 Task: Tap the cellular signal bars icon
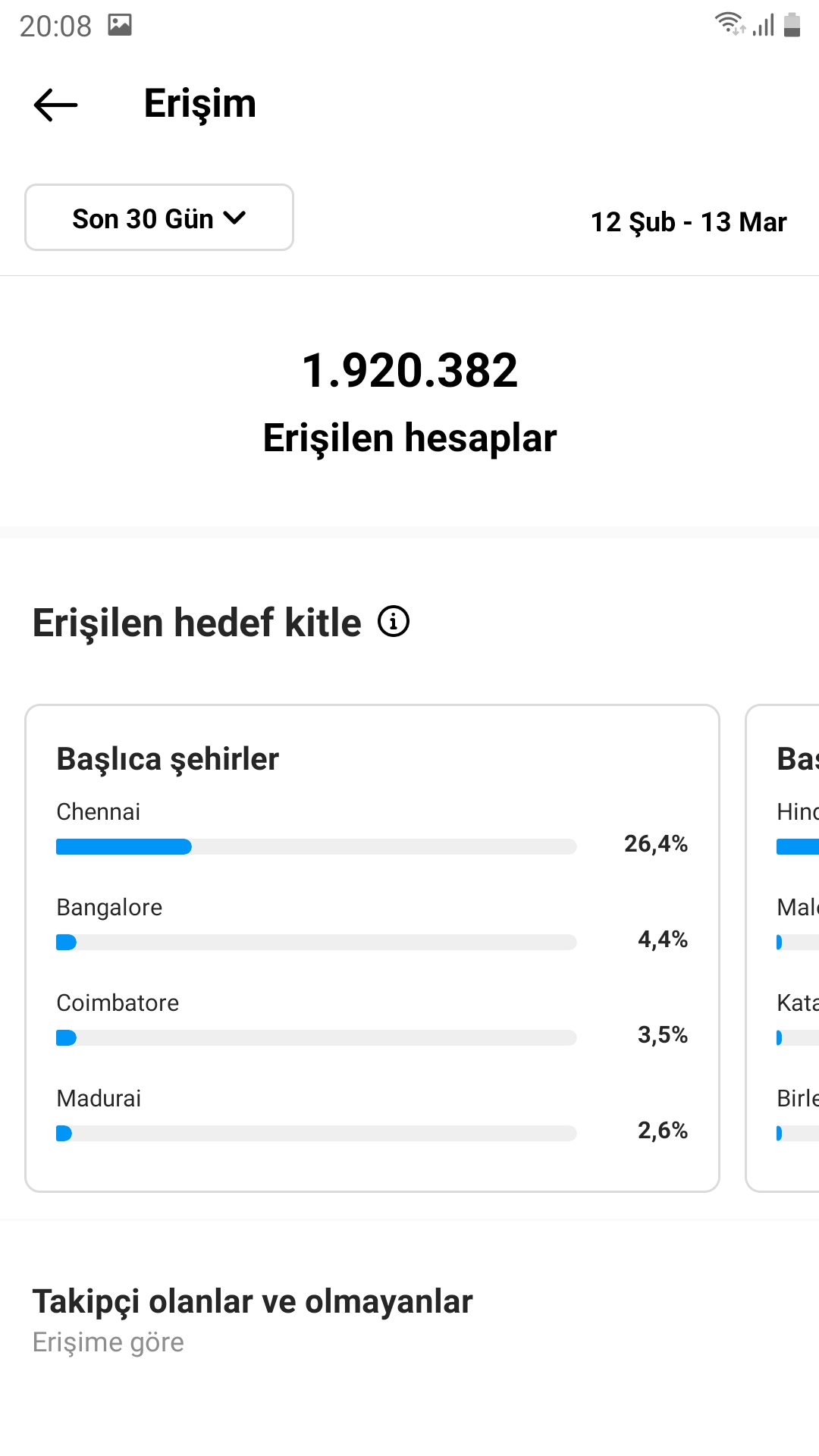763,24
